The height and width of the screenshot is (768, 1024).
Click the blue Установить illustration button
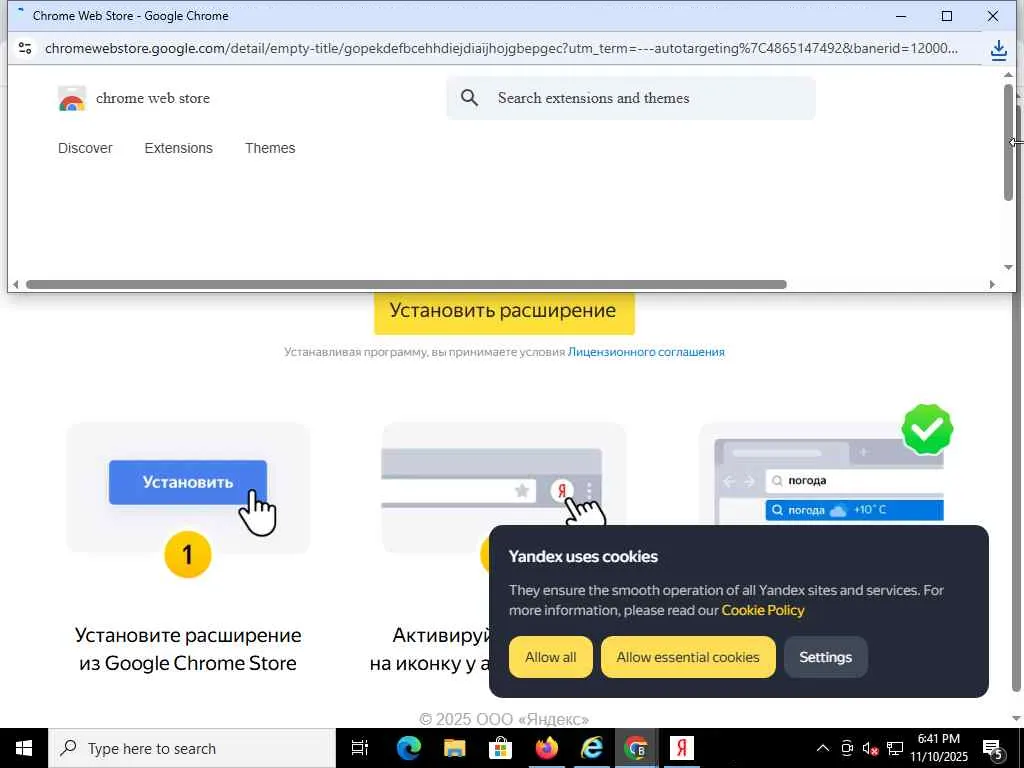[187, 483]
